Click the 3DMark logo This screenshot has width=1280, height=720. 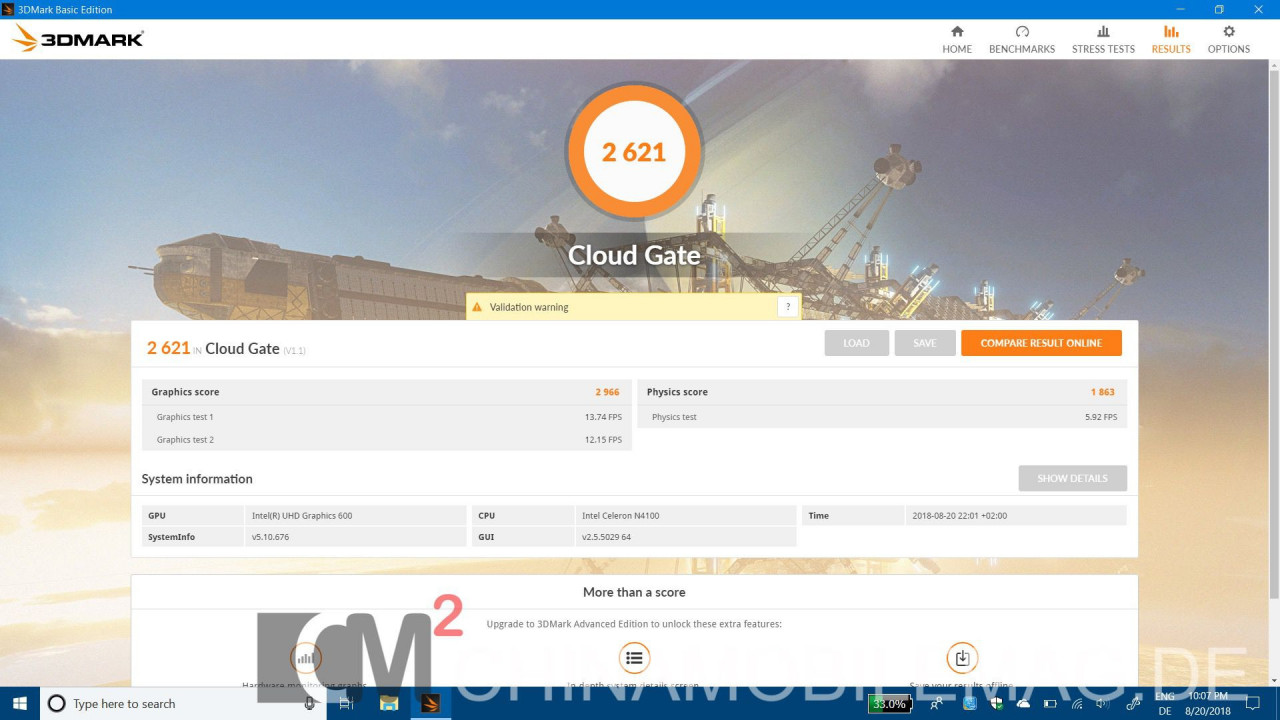tap(80, 39)
